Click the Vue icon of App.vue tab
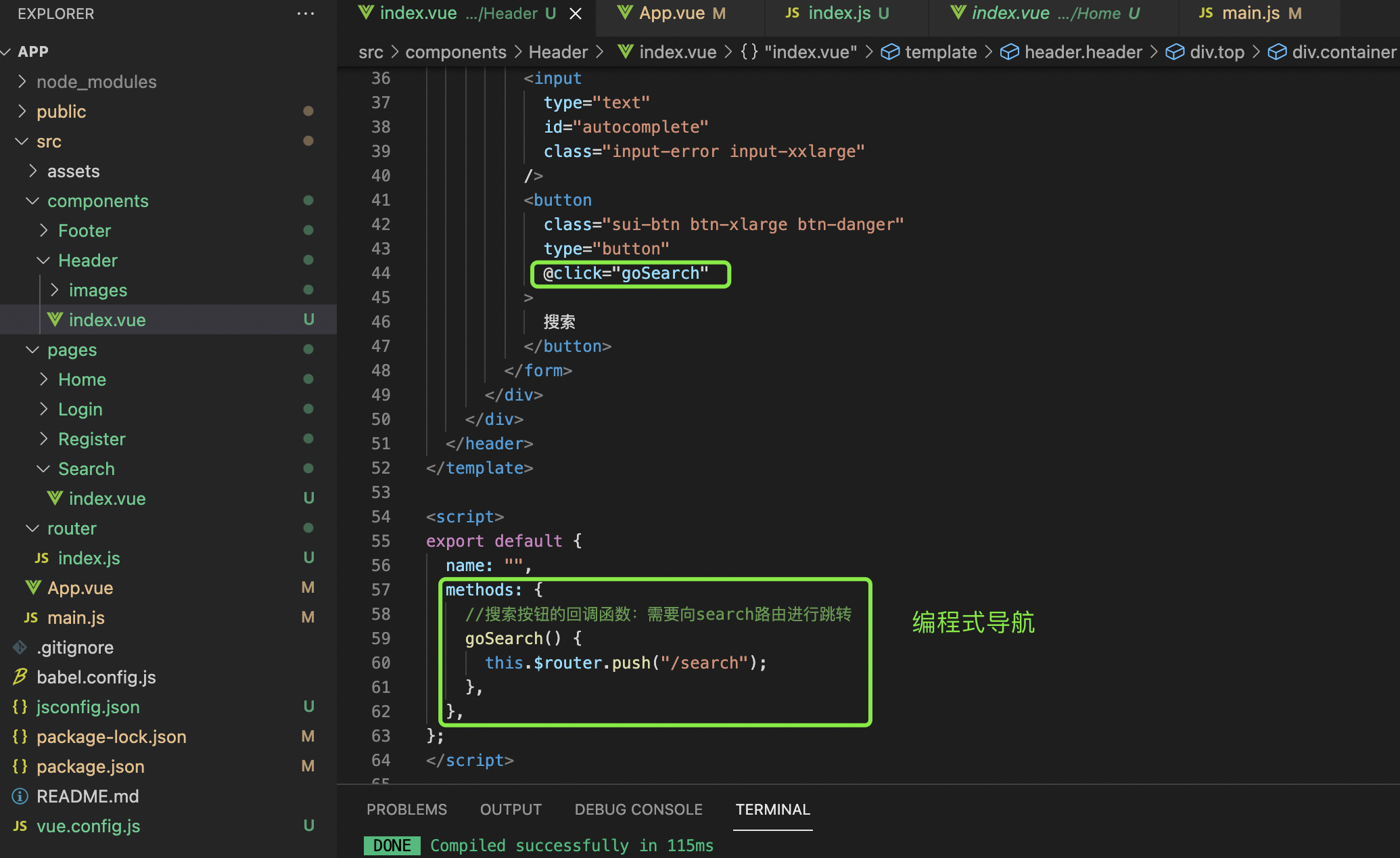This screenshot has height=858, width=1400. click(x=625, y=13)
